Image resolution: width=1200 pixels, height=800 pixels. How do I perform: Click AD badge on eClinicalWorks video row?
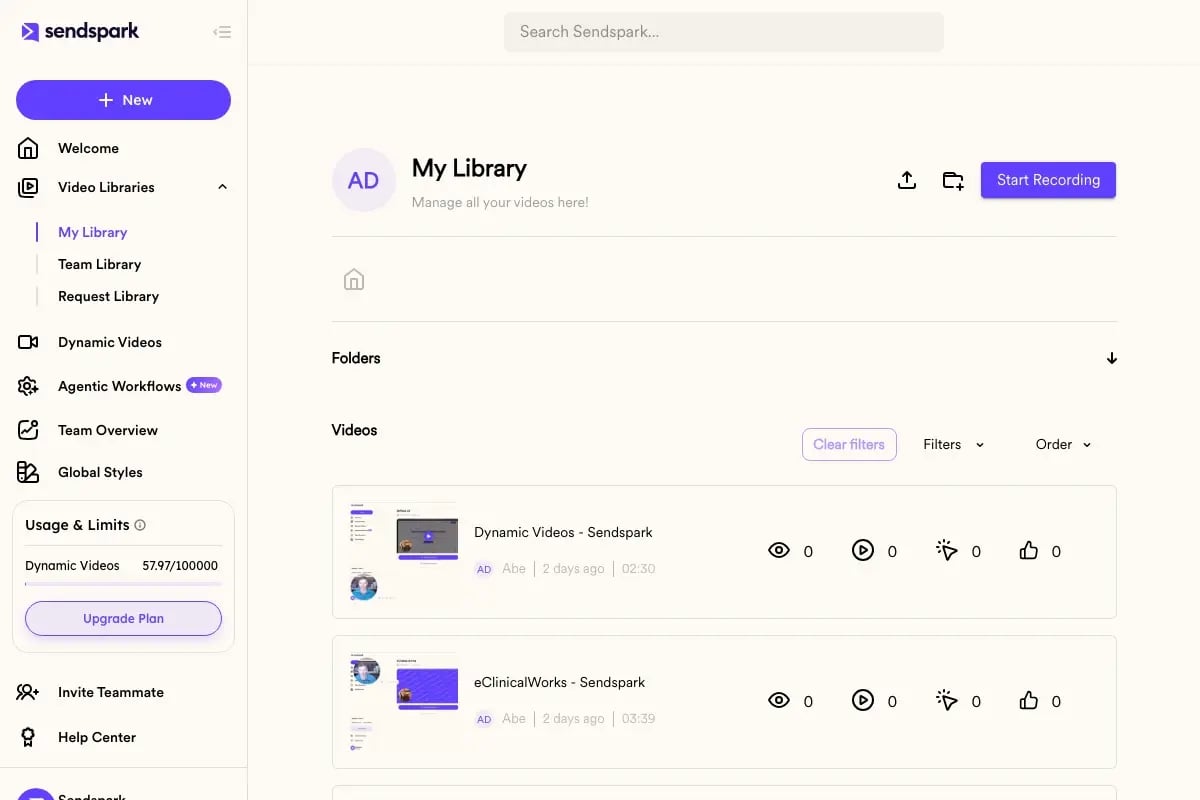pyautogui.click(x=484, y=719)
